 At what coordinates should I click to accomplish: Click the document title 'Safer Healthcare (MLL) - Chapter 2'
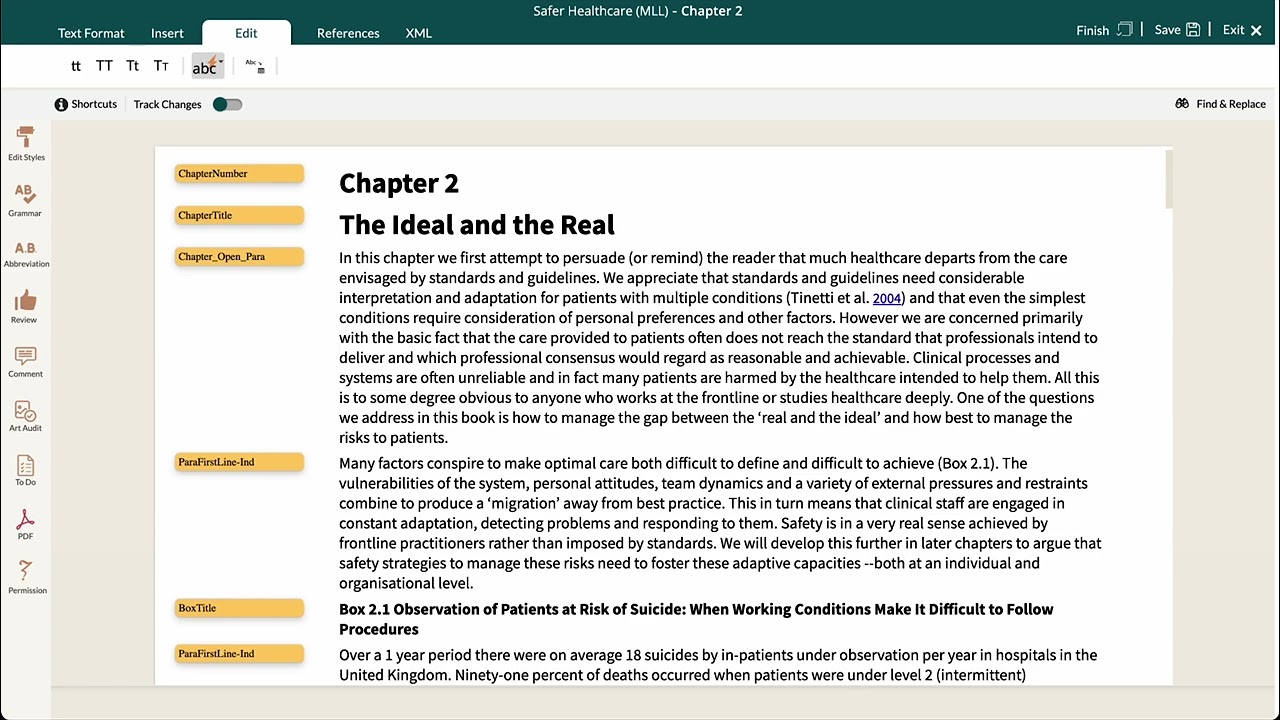pyautogui.click(x=638, y=11)
